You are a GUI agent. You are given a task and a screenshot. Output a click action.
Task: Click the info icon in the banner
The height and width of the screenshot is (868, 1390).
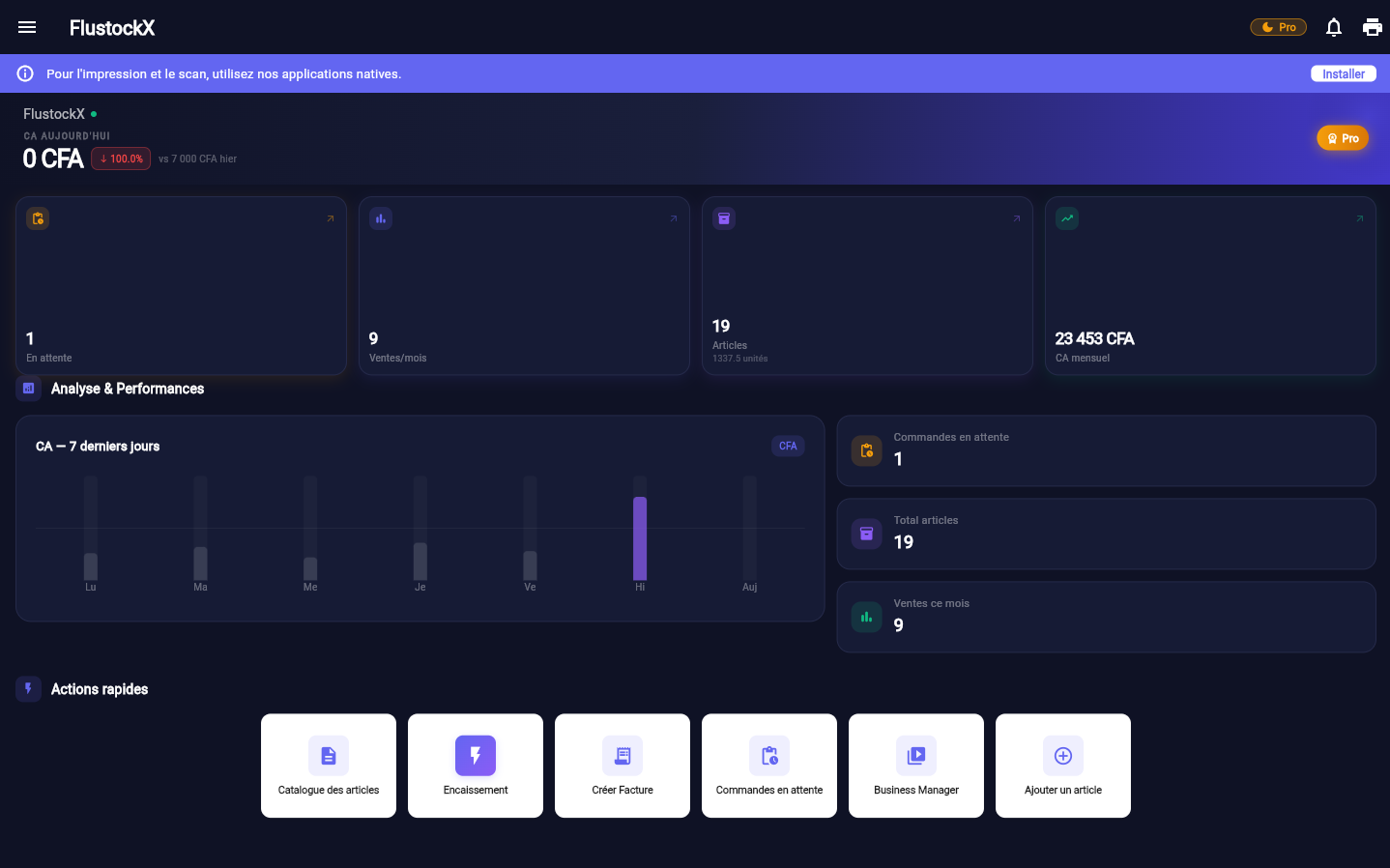coord(25,73)
